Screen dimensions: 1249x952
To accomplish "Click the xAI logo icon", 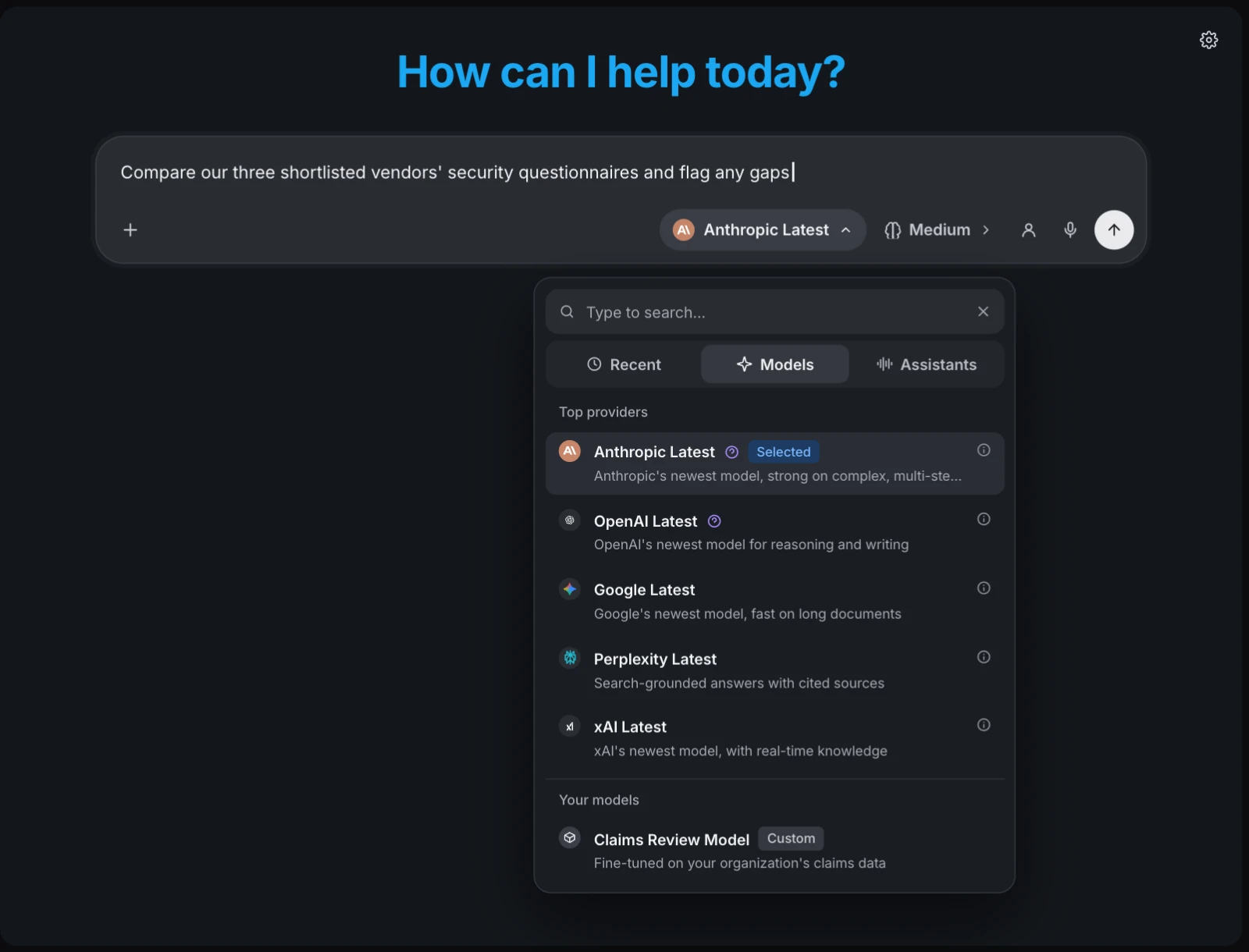I will coord(570,726).
